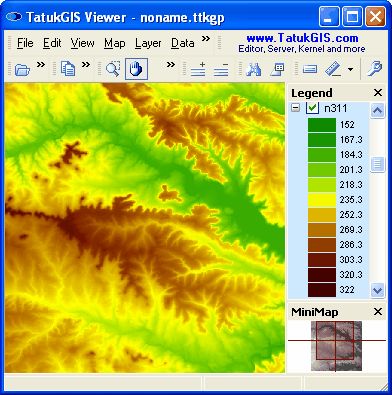The width and height of the screenshot is (392, 395).
Task: Toggle the n311 layer checkbox
Action: click(x=312, y=108)
